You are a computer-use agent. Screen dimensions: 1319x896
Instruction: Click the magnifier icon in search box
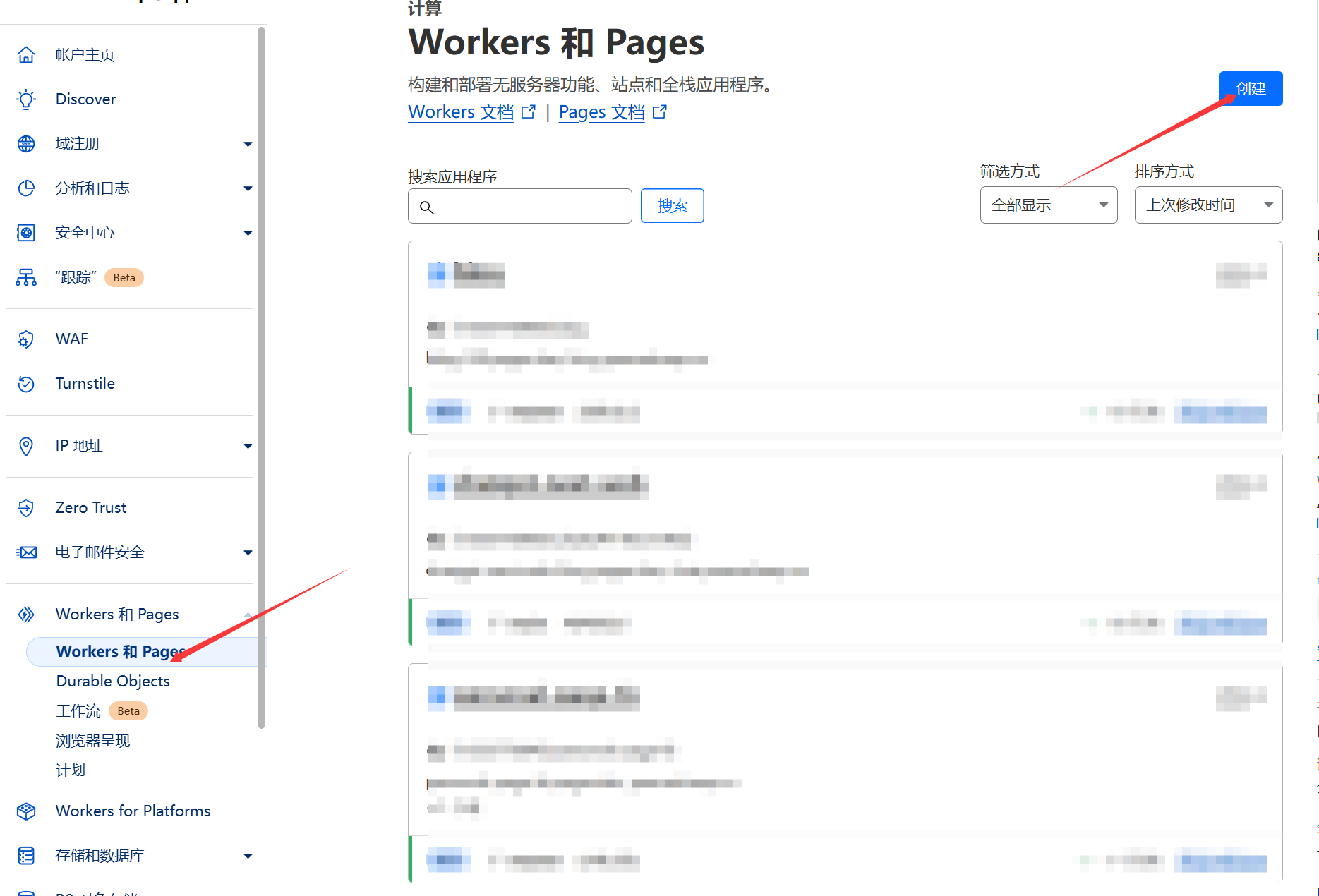click(426, 207)
